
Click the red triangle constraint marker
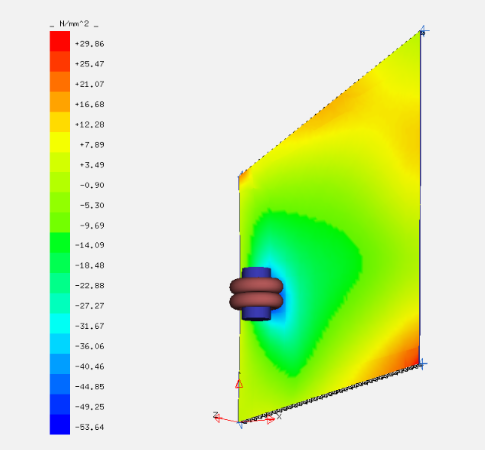(x=239, y=384)
